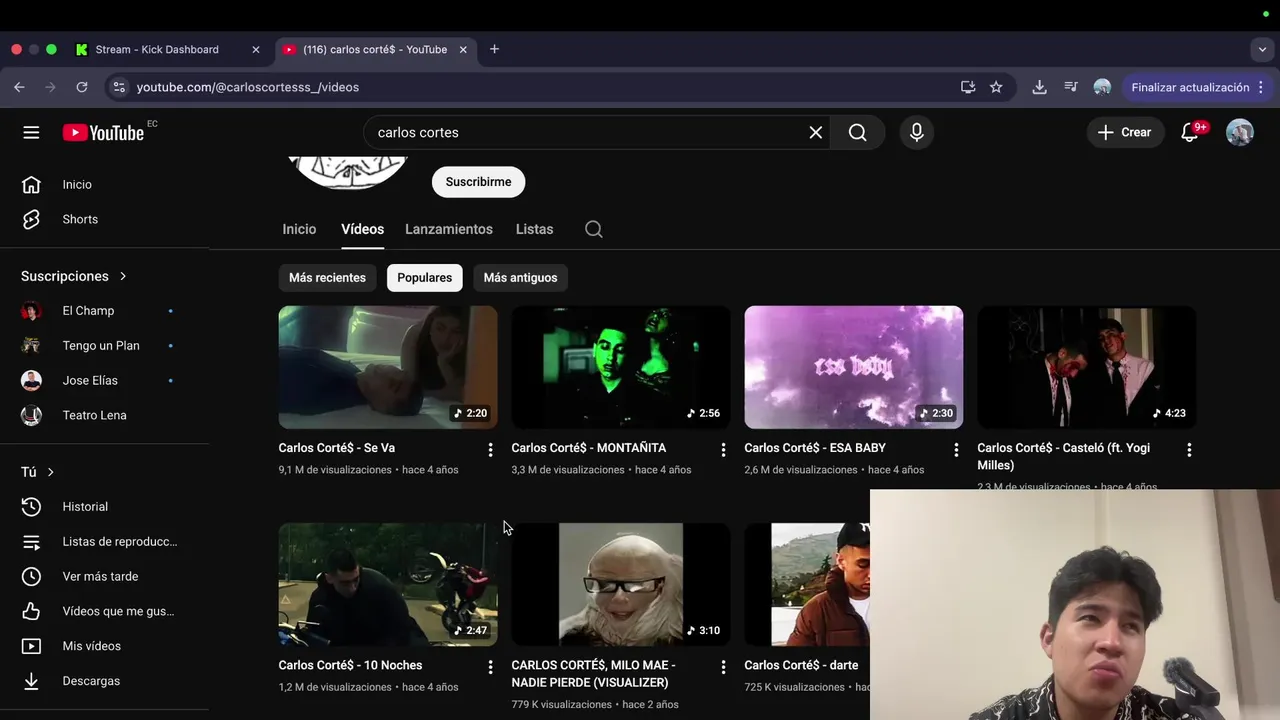
Task: Click the magnifier search submit button
Action: coord(858,132)
